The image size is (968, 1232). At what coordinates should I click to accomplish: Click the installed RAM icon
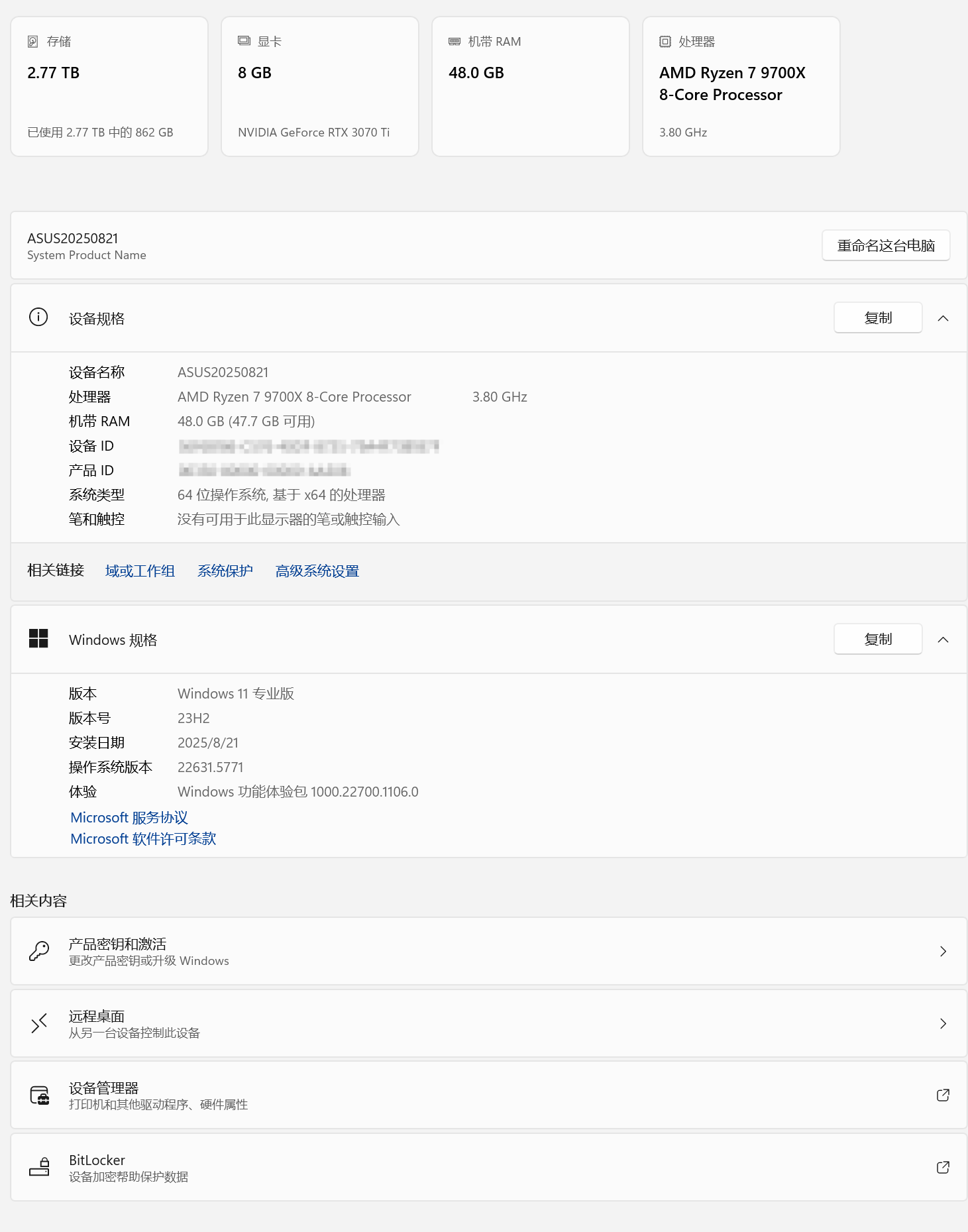[x=455, y=42]
